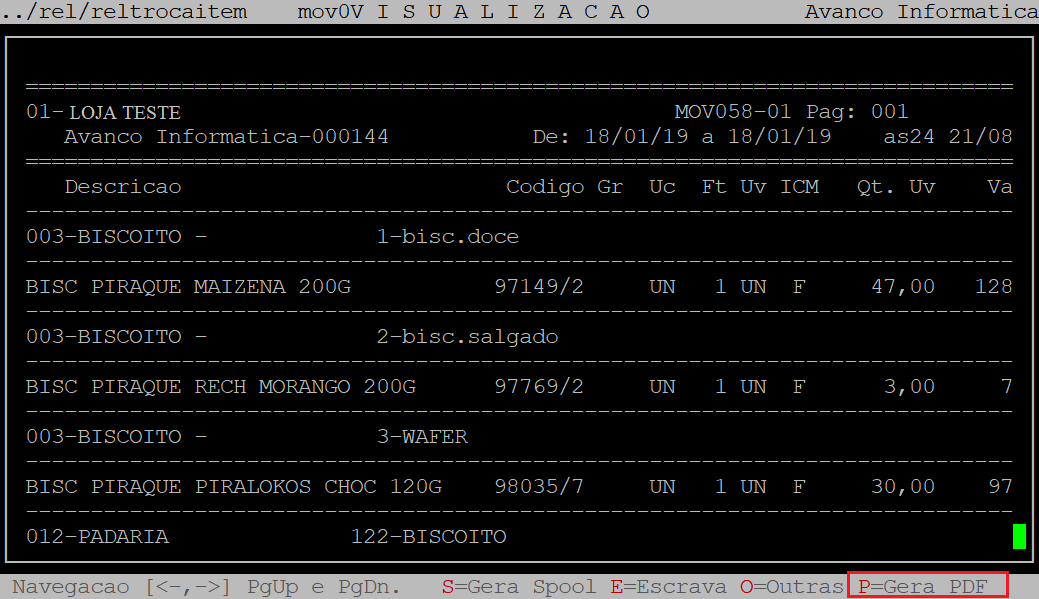1039x599 pixels.
Task: Click the 2-bisc.salgado group heading
Action: point(467,337)
